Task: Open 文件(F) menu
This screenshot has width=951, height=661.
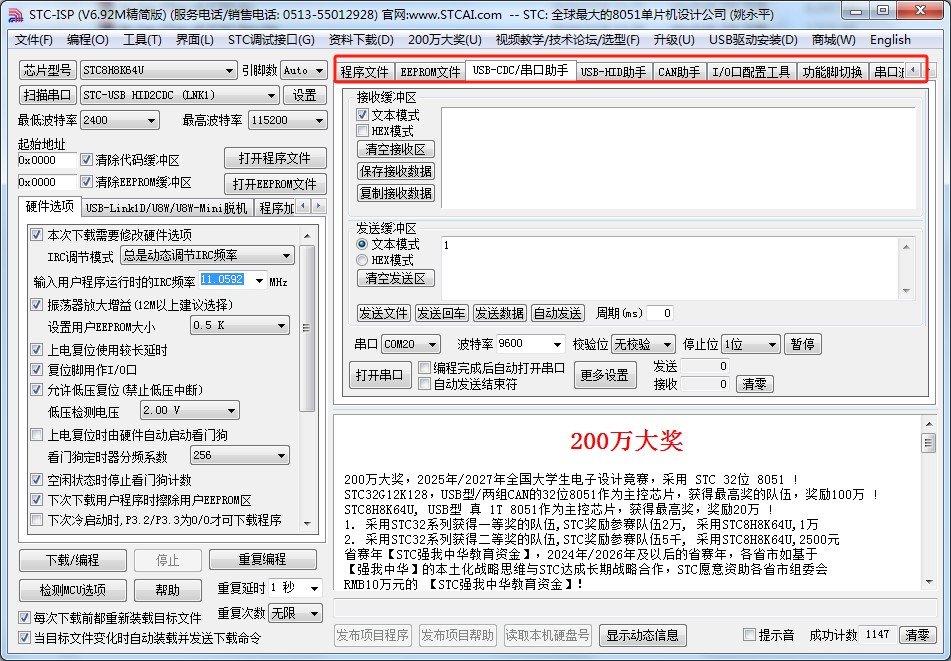Action: (x=33, y=40)
